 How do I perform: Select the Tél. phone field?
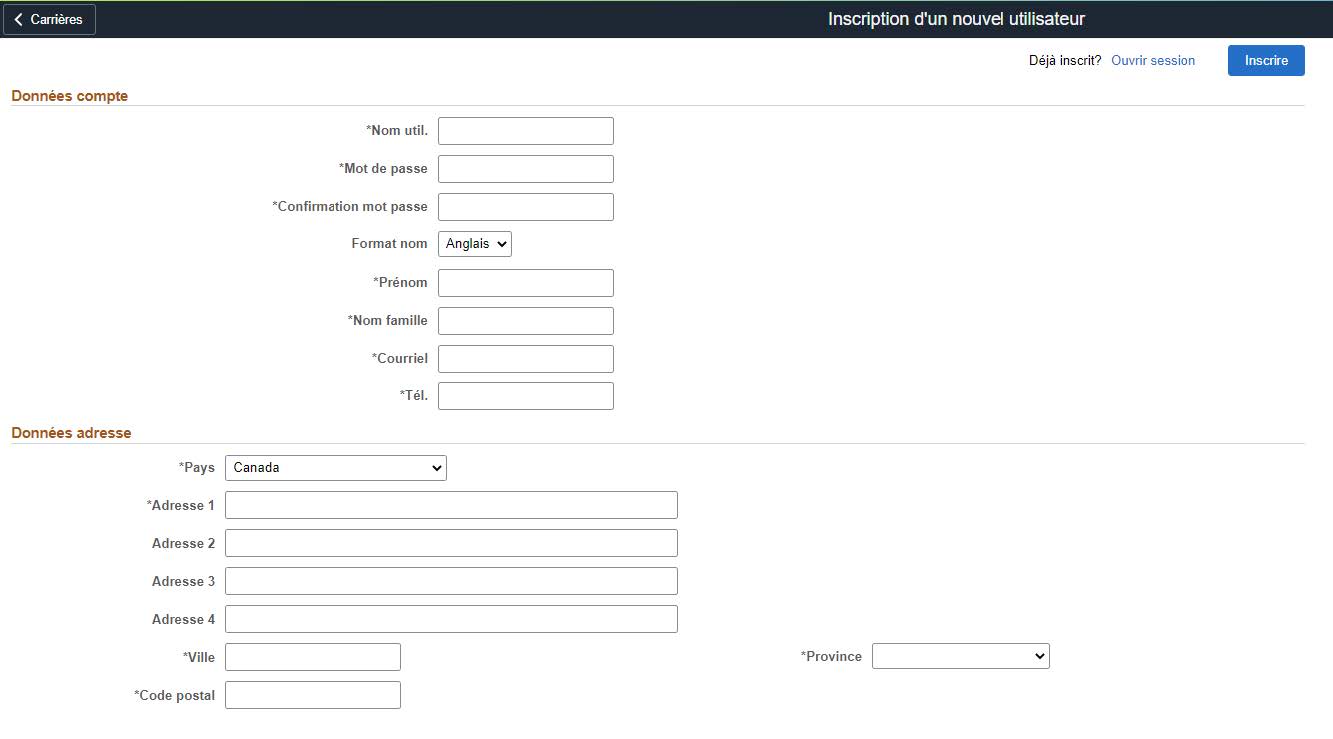pos(525,396)
